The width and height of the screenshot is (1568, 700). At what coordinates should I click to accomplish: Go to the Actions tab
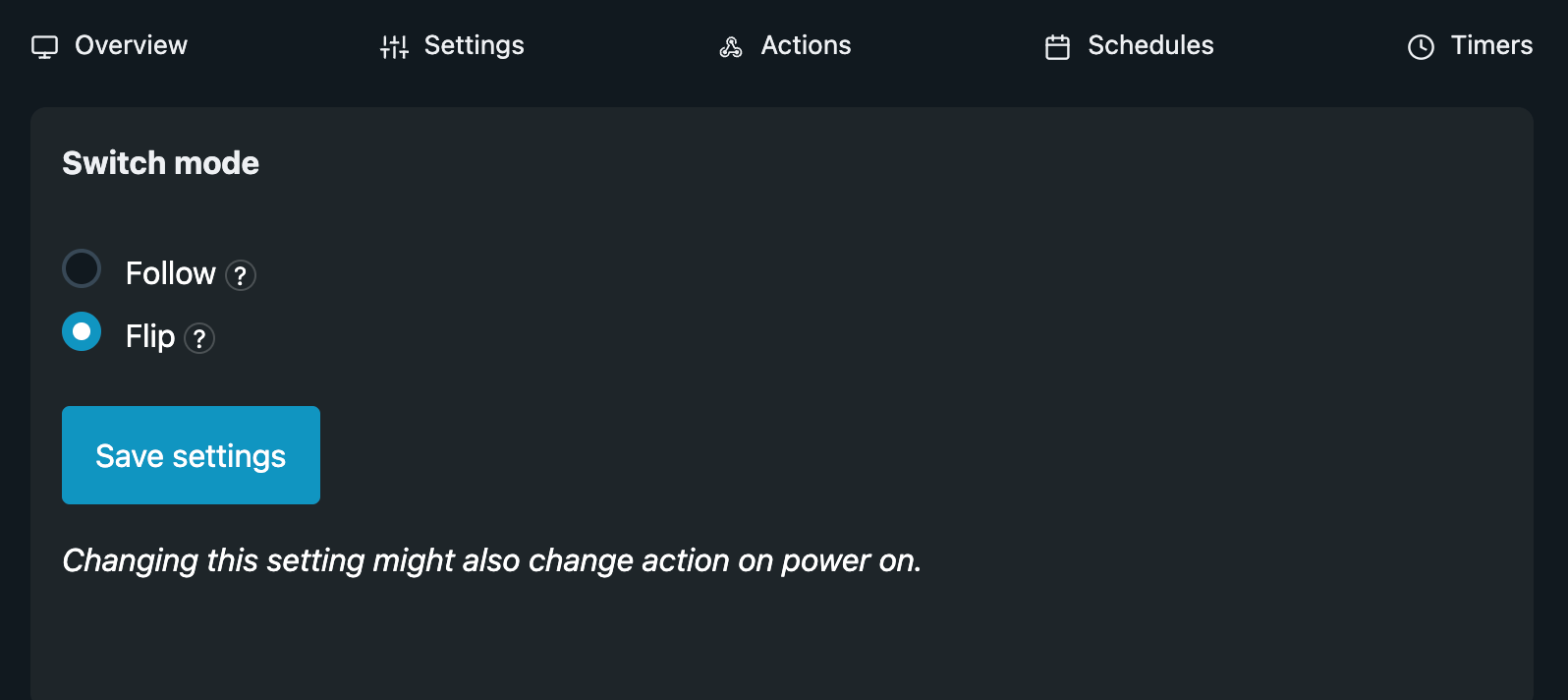(785, 45)
